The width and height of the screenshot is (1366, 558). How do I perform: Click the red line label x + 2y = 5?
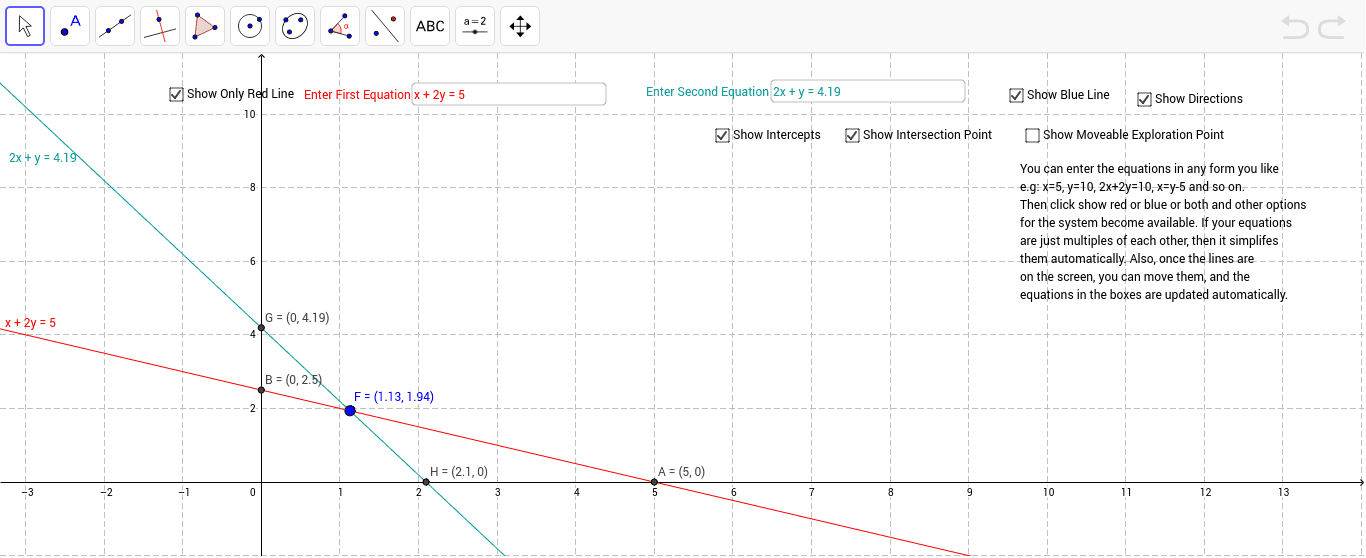[x=30, y=323]
